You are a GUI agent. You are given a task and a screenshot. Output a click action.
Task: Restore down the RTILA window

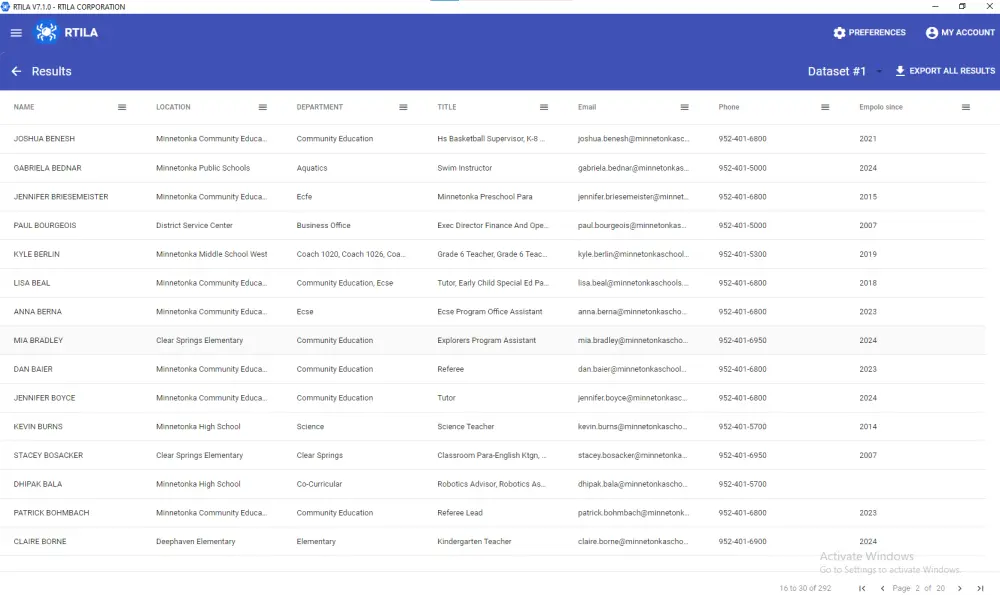[962, 6]
